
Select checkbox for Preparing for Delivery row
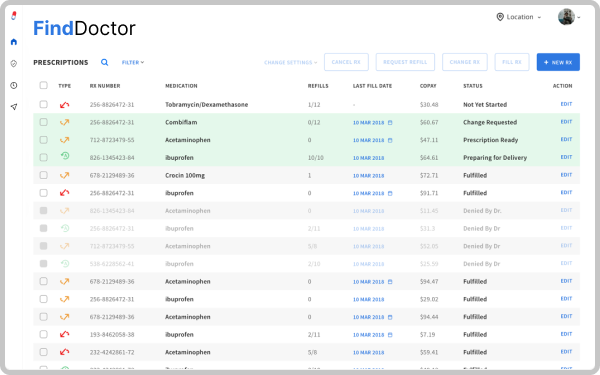tap(44, 157)
